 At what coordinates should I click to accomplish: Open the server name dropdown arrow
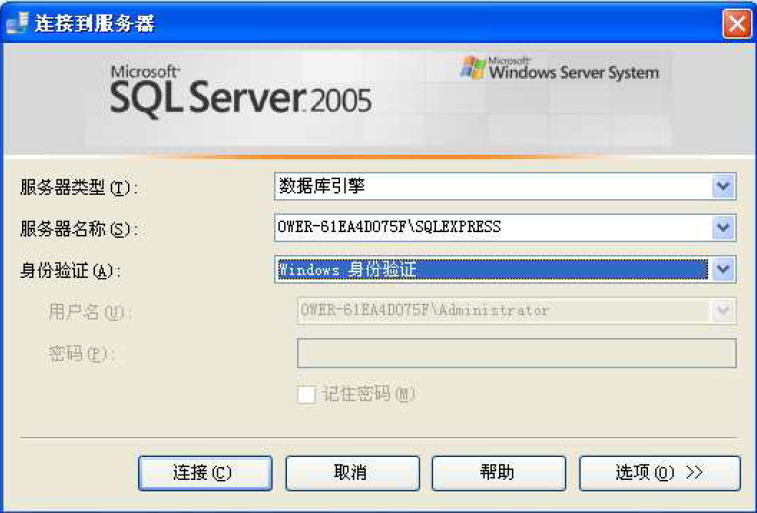723,227
